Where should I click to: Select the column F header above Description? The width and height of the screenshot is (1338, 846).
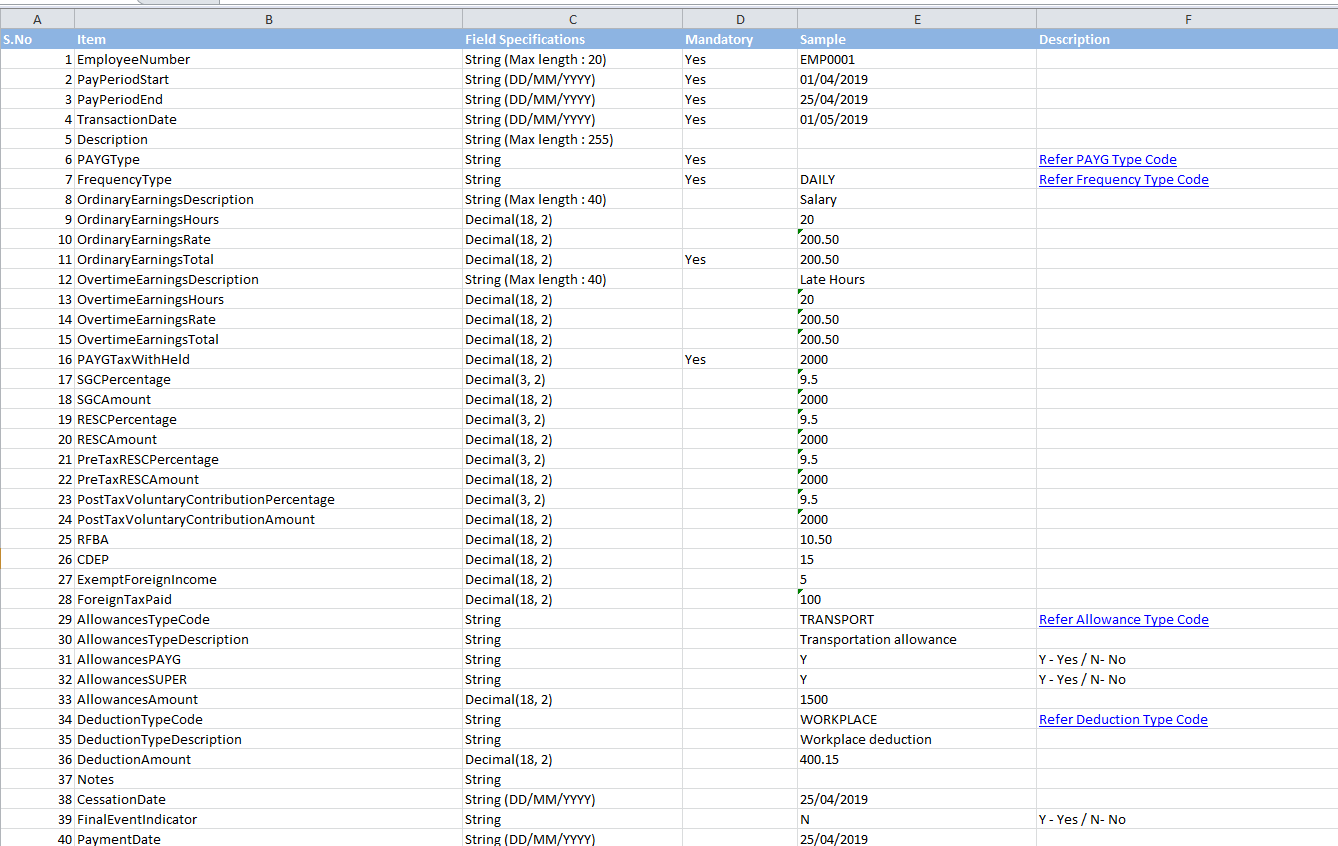click(1187, 18)
